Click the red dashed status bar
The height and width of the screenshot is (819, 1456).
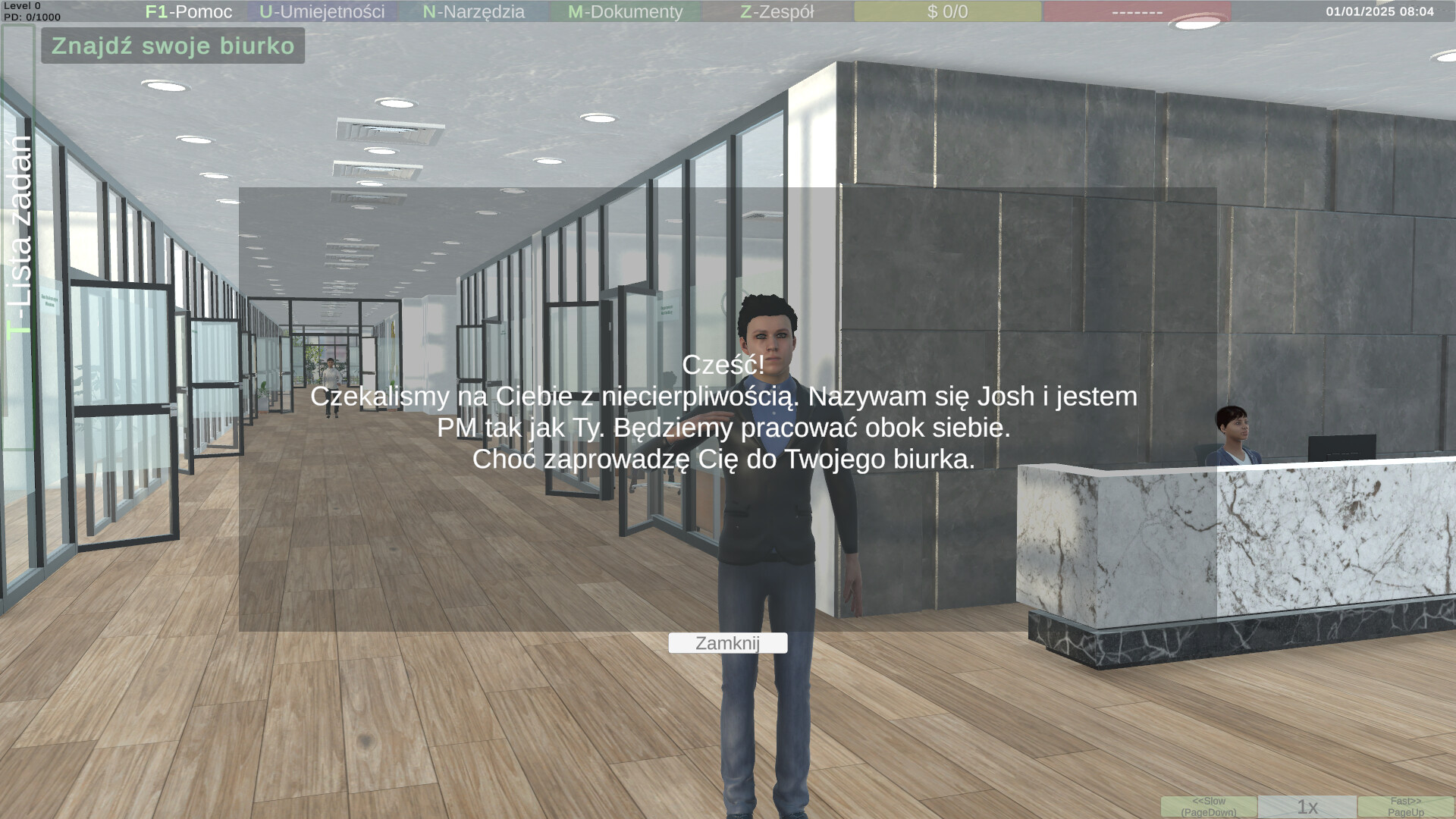(x=1136, y=11)
